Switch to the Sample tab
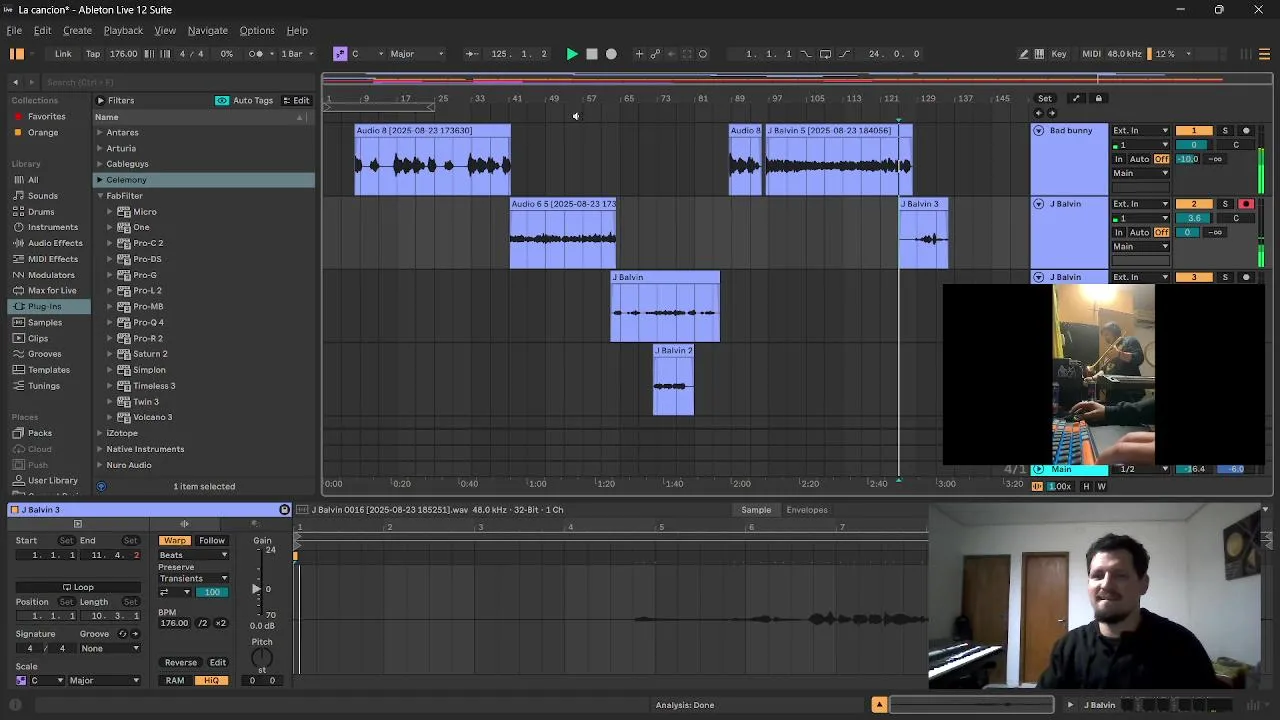1280x720 pixels. coord(756,510)
